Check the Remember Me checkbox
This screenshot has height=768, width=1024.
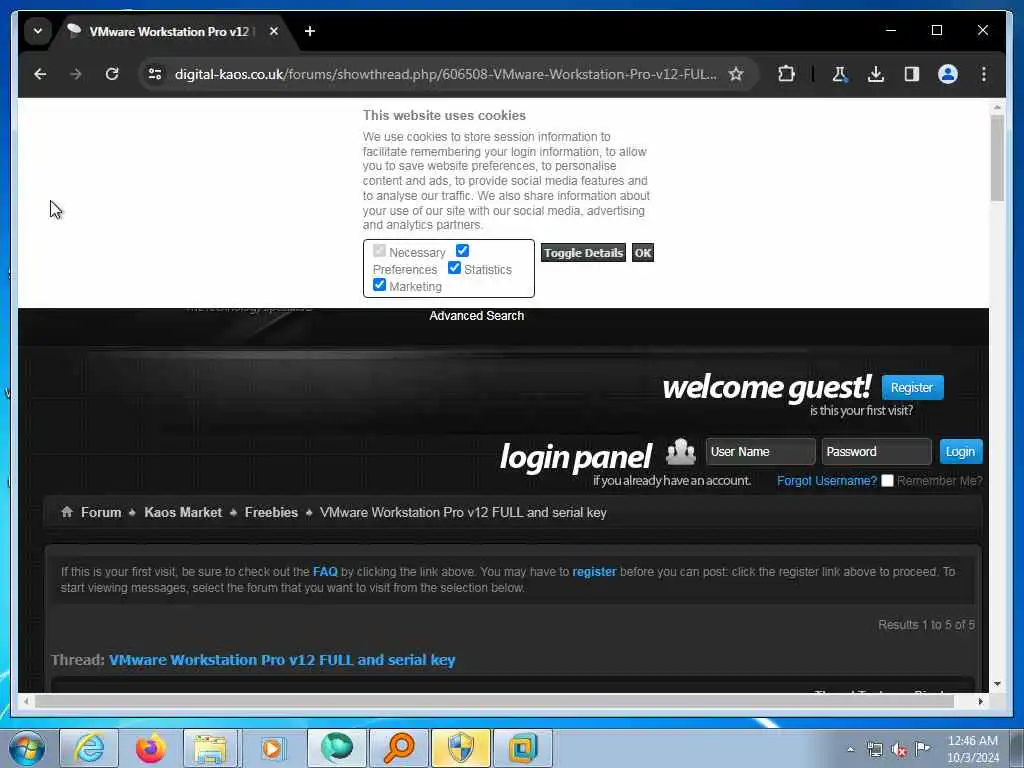pos(887,481)
